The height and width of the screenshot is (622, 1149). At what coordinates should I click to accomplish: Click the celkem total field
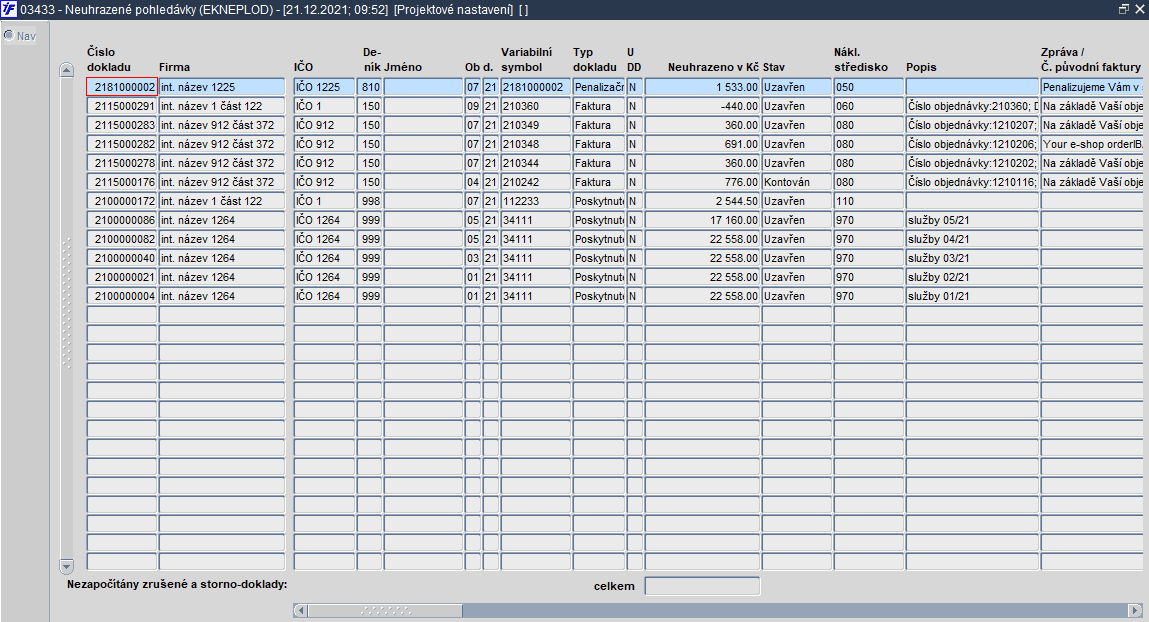coord(702,586)
